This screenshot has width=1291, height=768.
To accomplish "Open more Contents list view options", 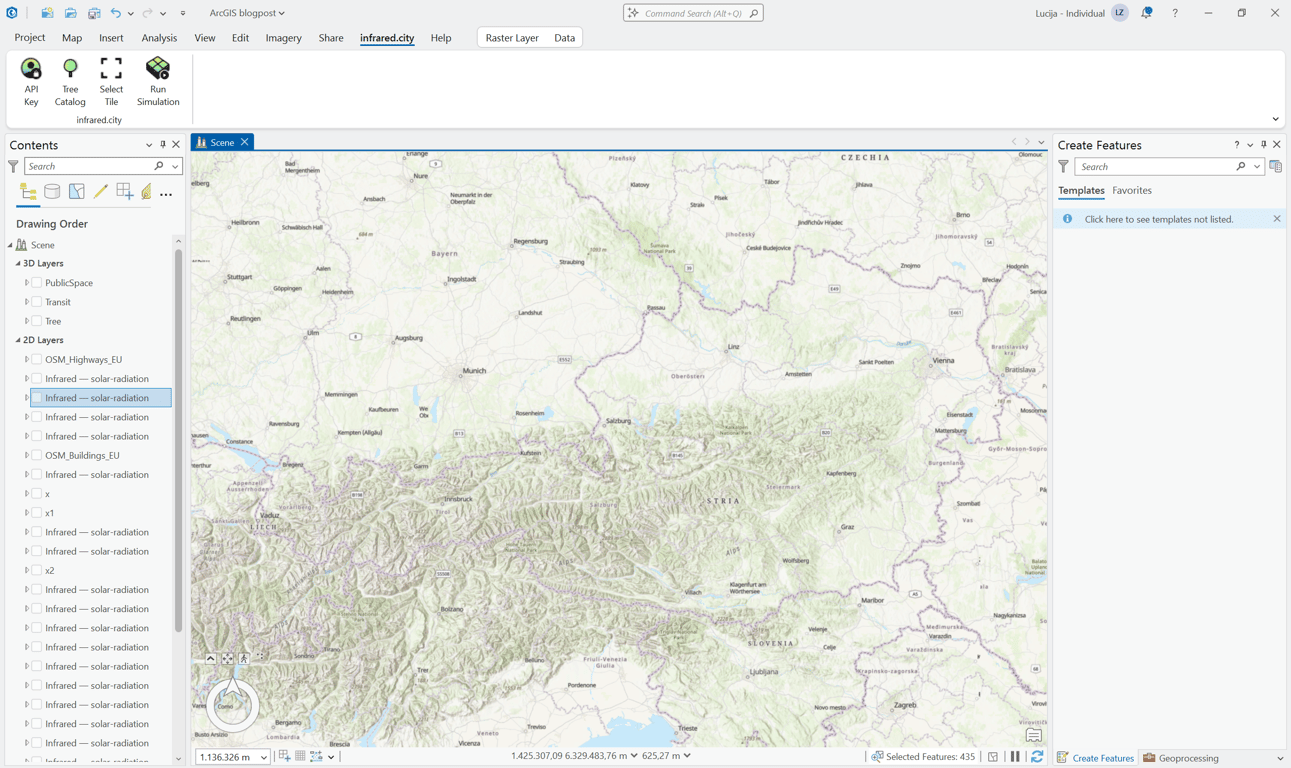I will click(166, 194).
